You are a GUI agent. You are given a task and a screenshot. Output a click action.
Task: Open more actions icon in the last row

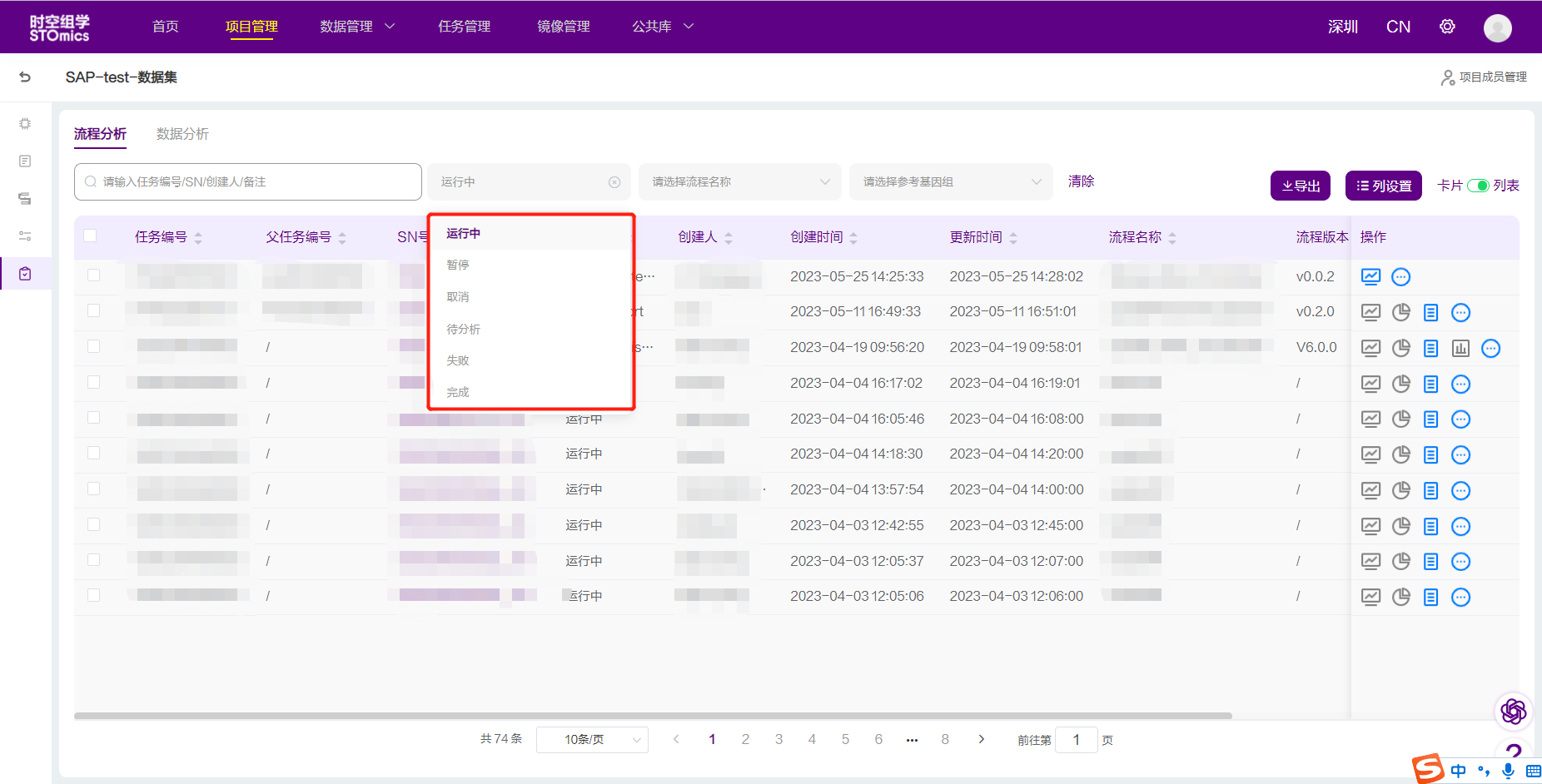pyautogui.click(x=1460, y=597)
